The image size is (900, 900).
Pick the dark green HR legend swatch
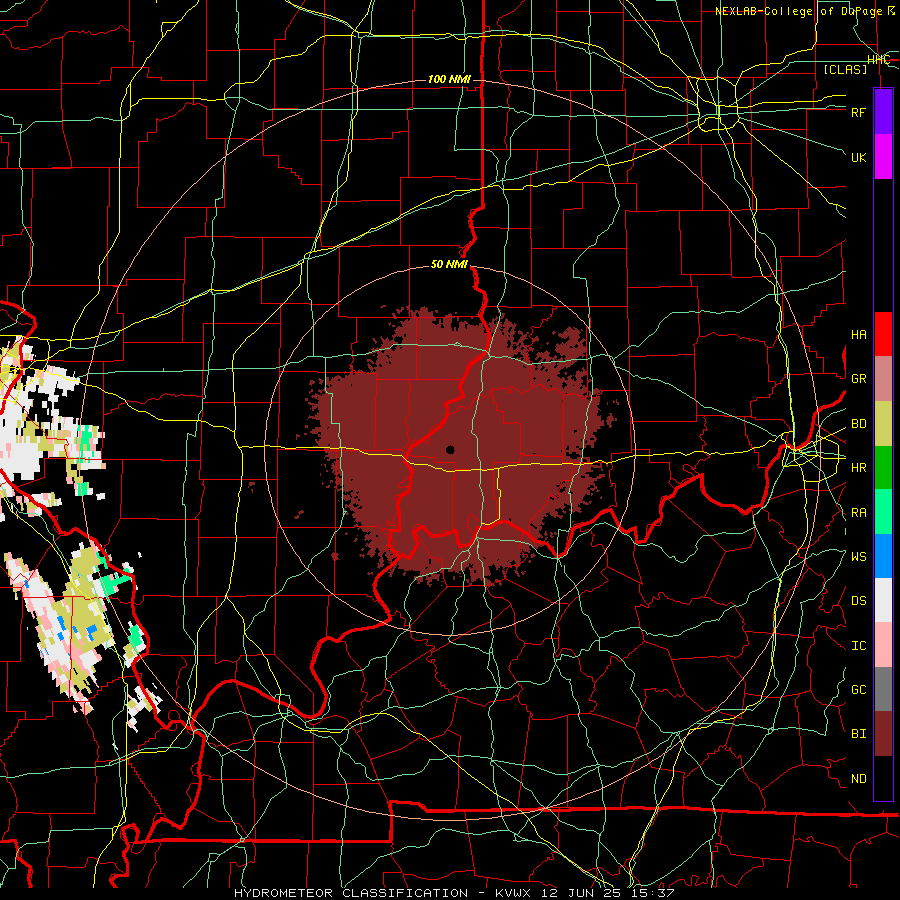click(x=883, y=468)
